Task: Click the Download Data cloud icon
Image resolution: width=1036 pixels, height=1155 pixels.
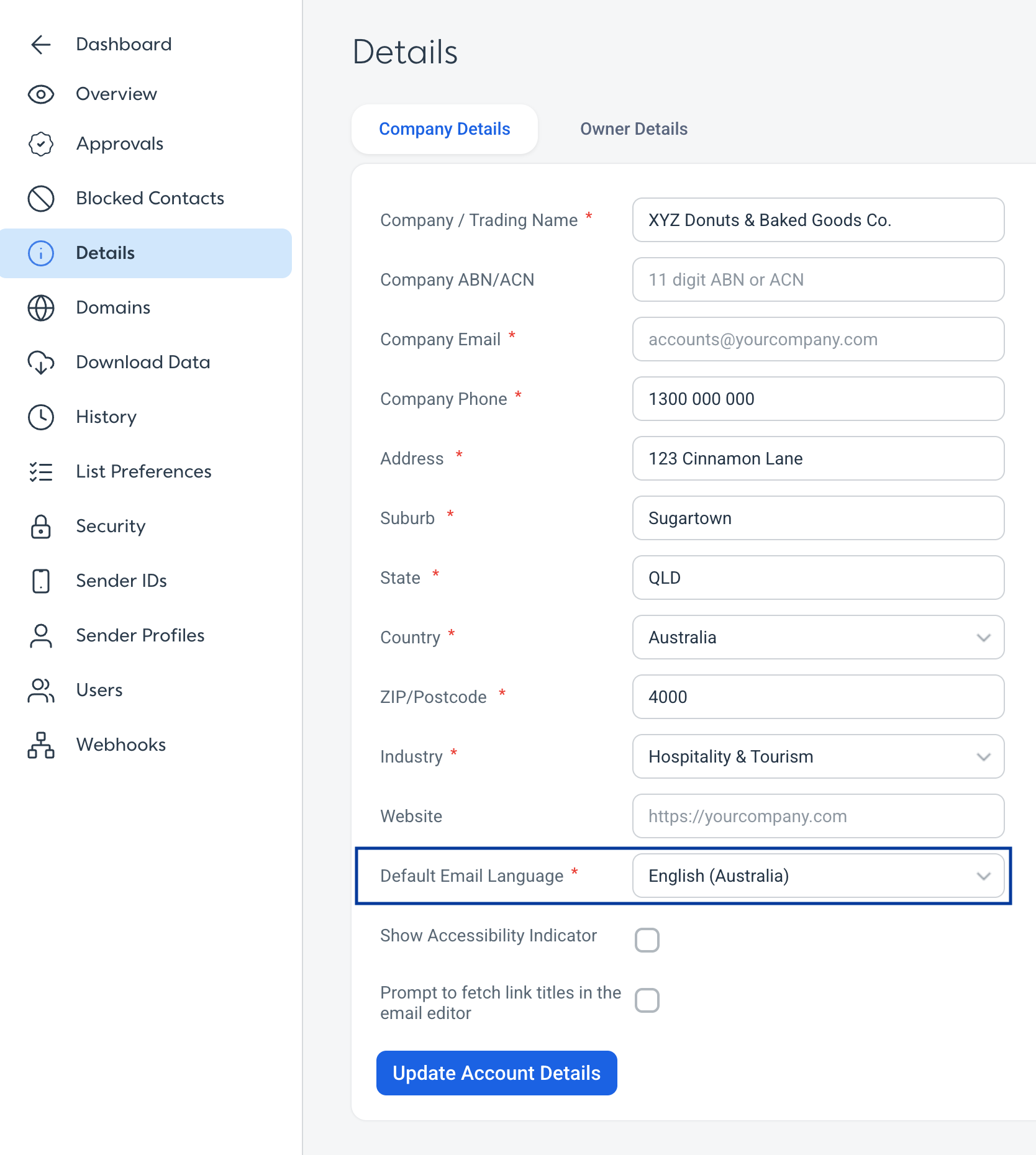Action: pyautogui.click(x=41, y=363)
